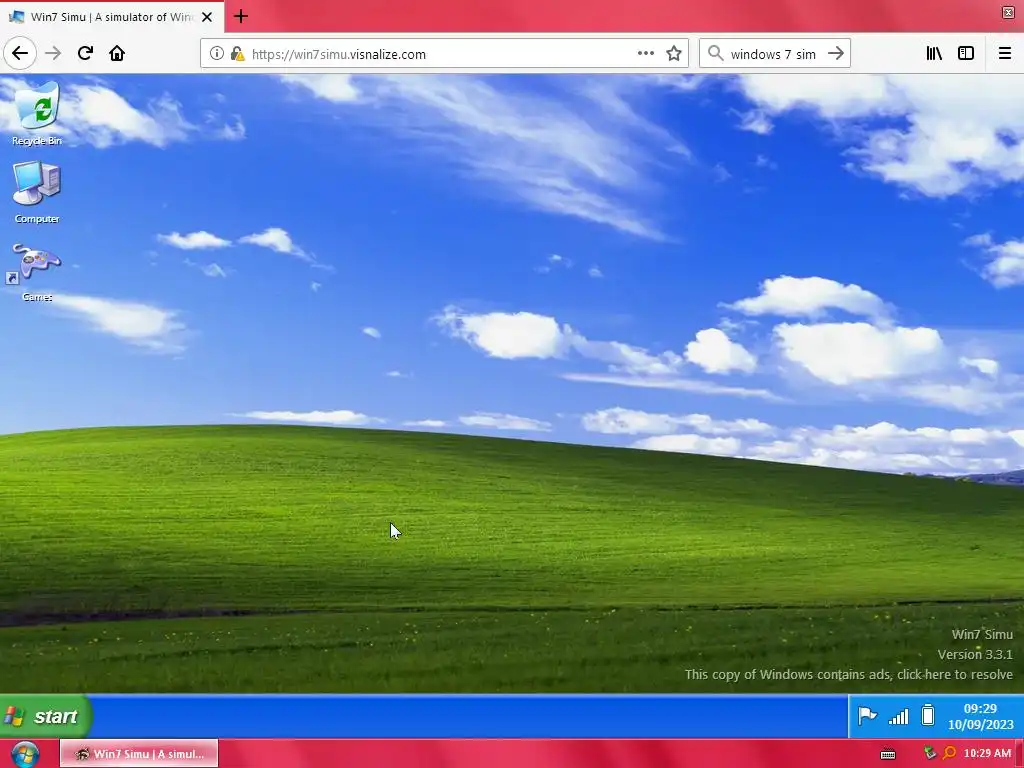
Task: Open the XP-style start button
Action: [46, 716]
